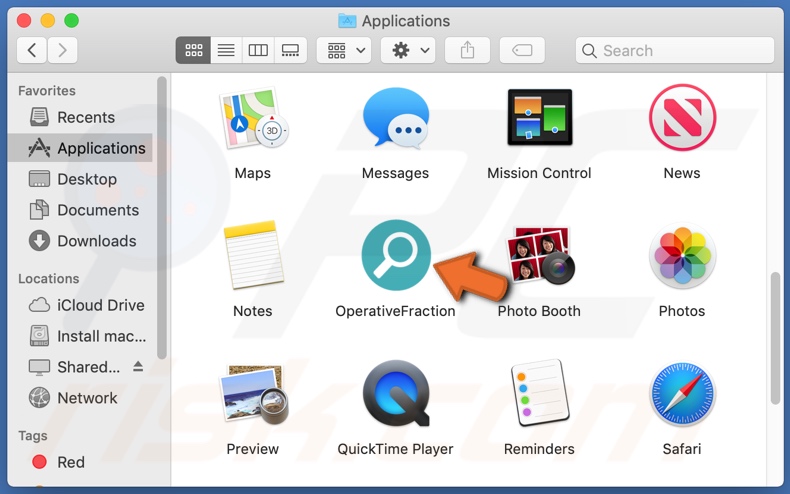Click the Share toolbar button

(468, 50)
